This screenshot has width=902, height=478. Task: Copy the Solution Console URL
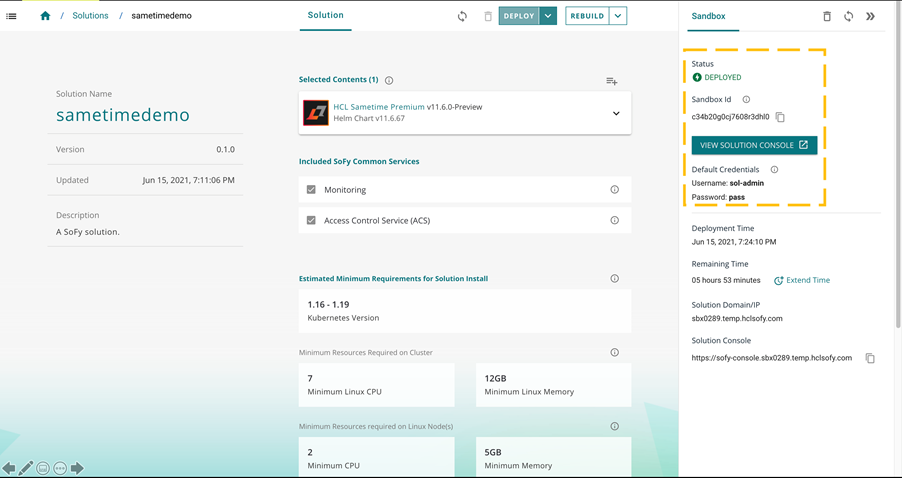[870, 358]
